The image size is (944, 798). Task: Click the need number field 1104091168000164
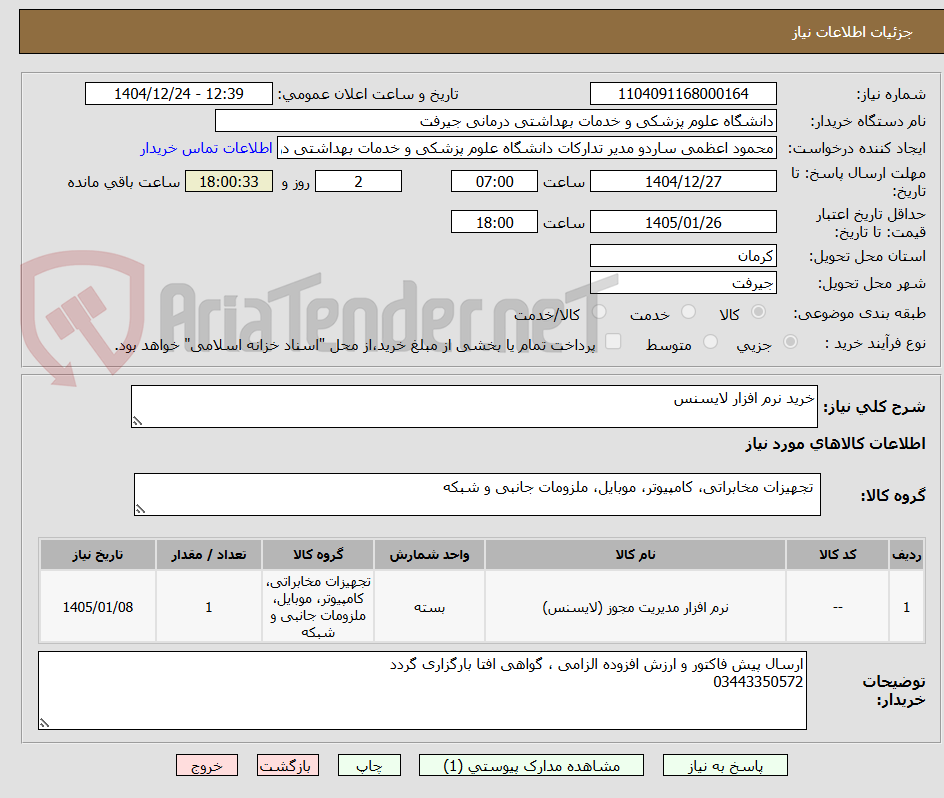click(683, 94)
